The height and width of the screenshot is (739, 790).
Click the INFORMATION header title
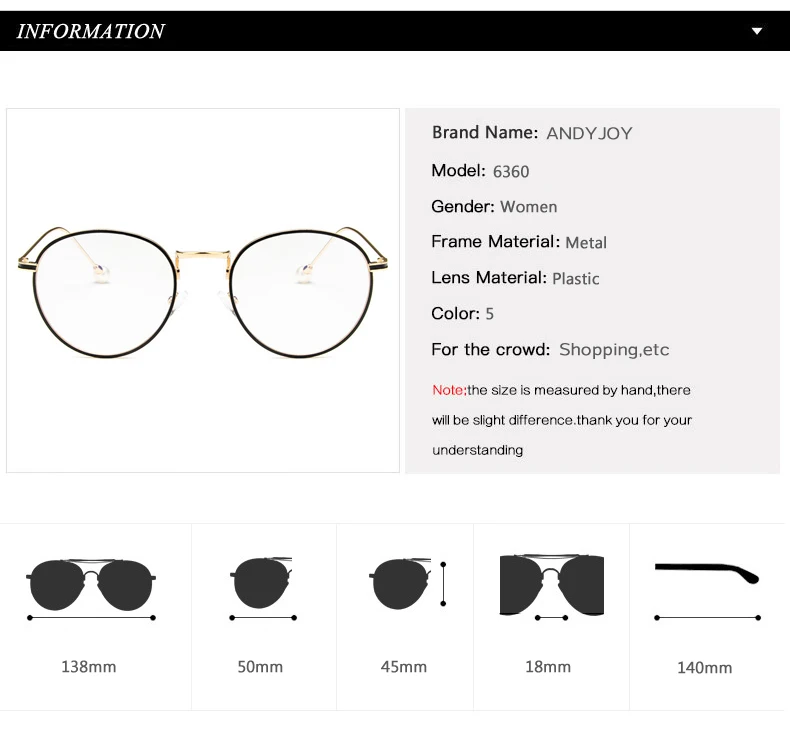90,31
